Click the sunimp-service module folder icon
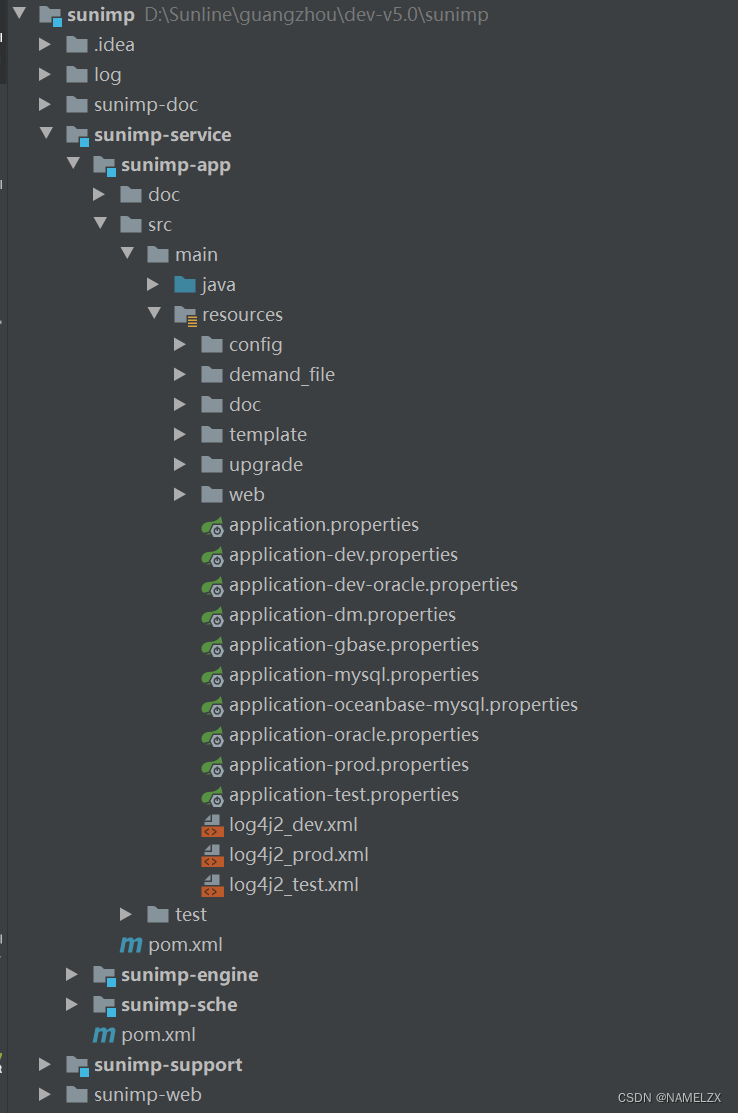 point(77,136)
